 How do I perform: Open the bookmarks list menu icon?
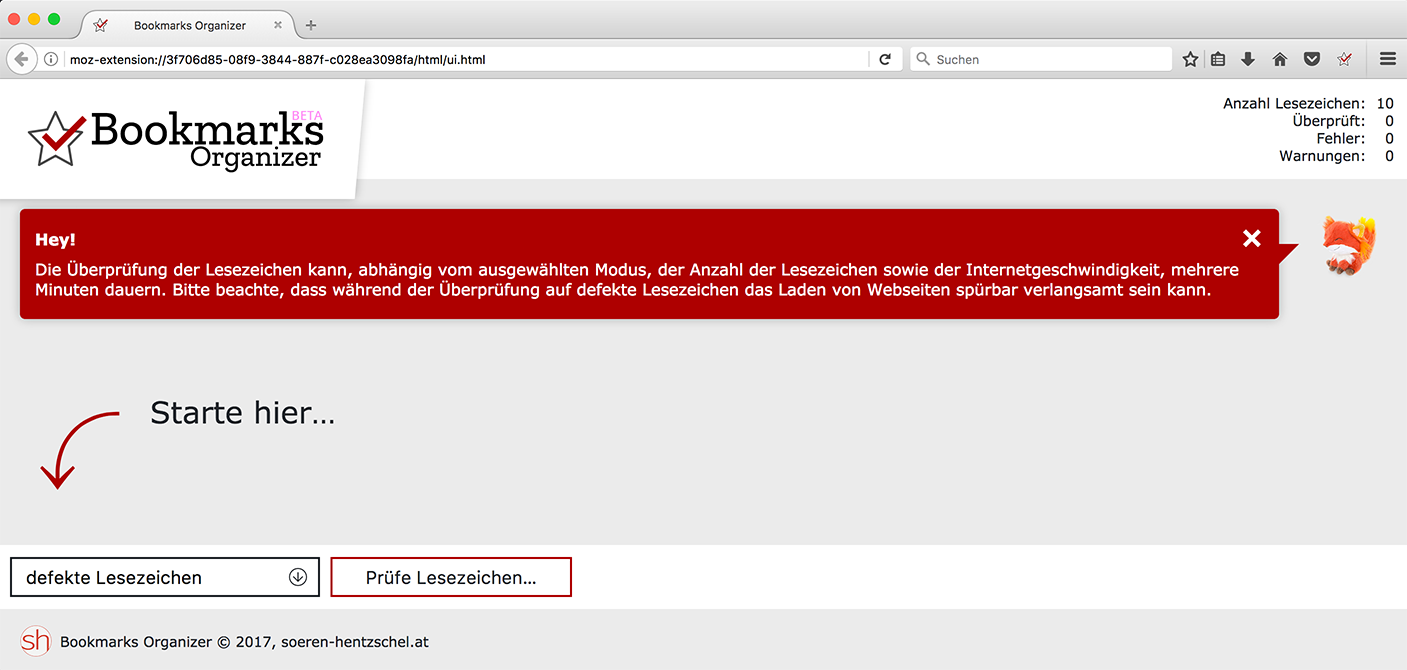click(1218, 60)
